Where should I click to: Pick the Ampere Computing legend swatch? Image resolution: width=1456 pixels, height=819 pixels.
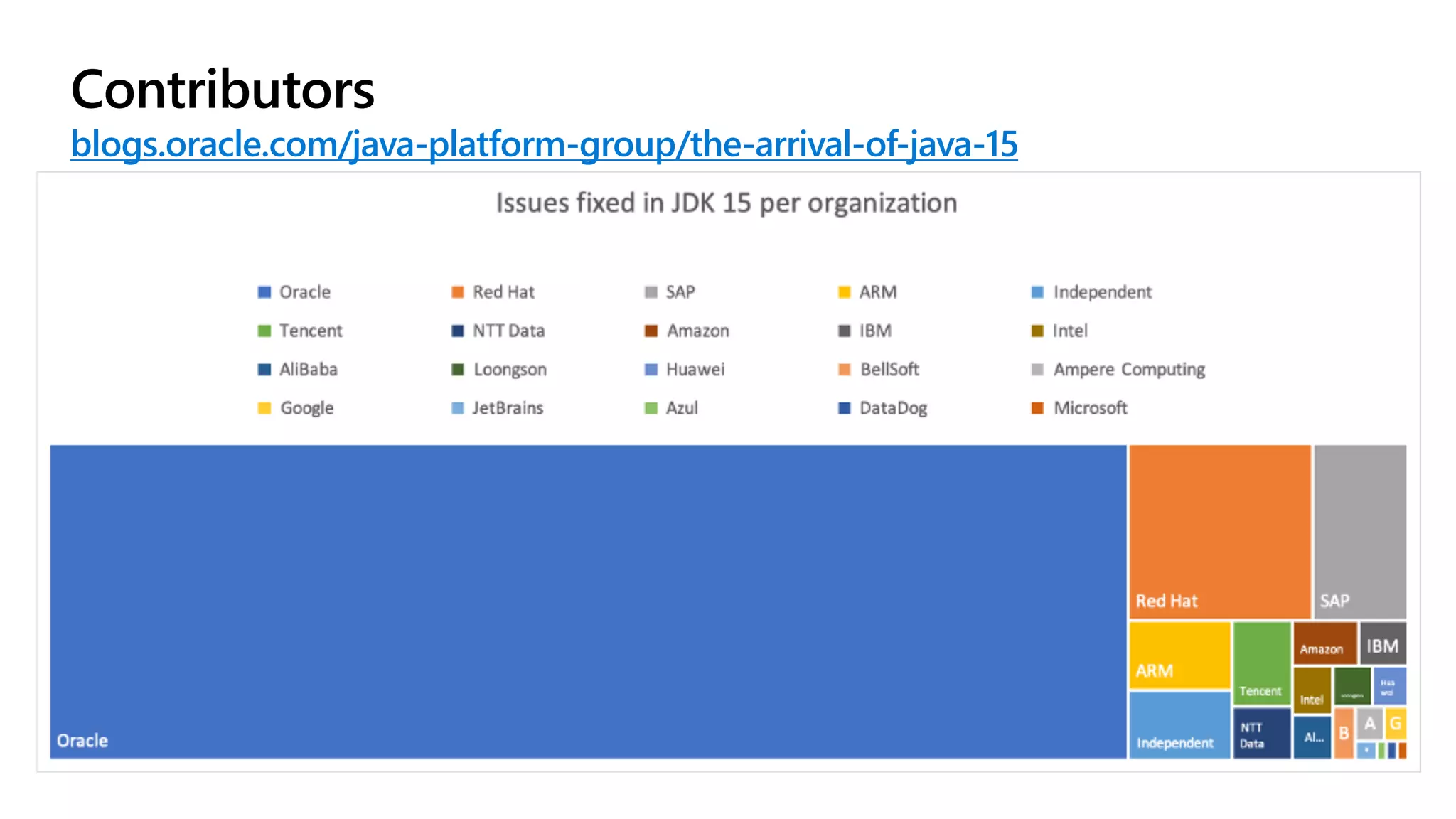point(1038,370)
